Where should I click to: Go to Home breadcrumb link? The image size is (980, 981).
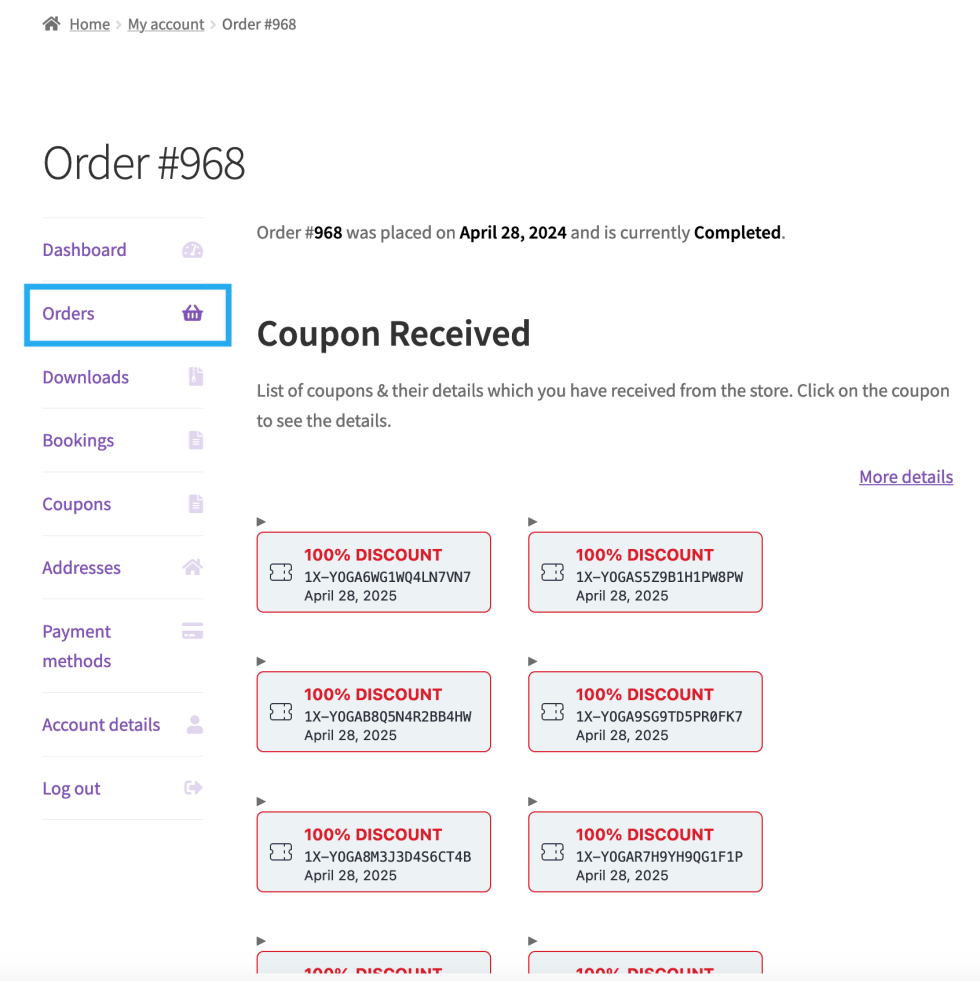coord(89,24)
